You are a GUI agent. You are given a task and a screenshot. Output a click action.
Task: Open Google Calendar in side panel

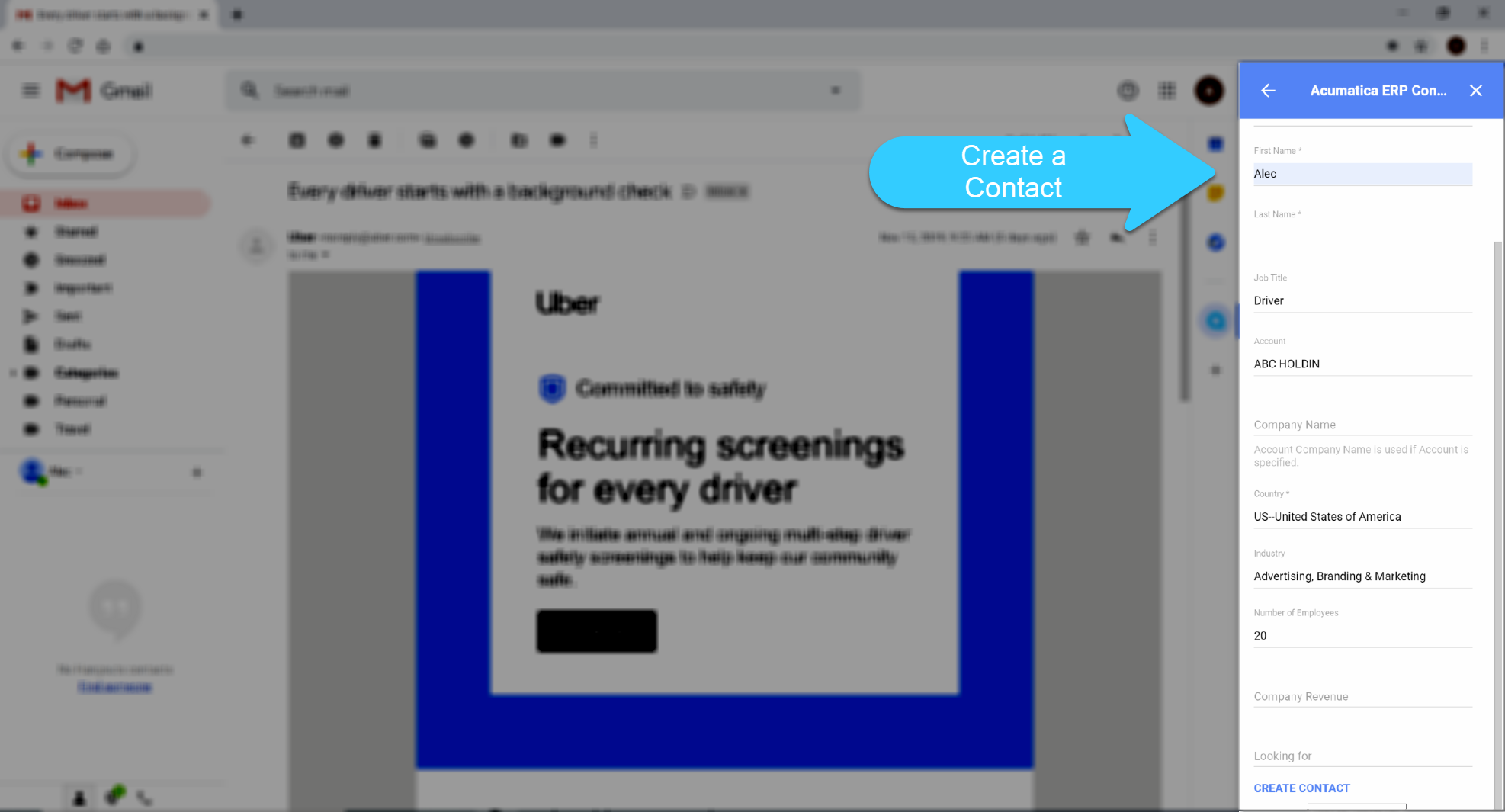coord(1216,144)
